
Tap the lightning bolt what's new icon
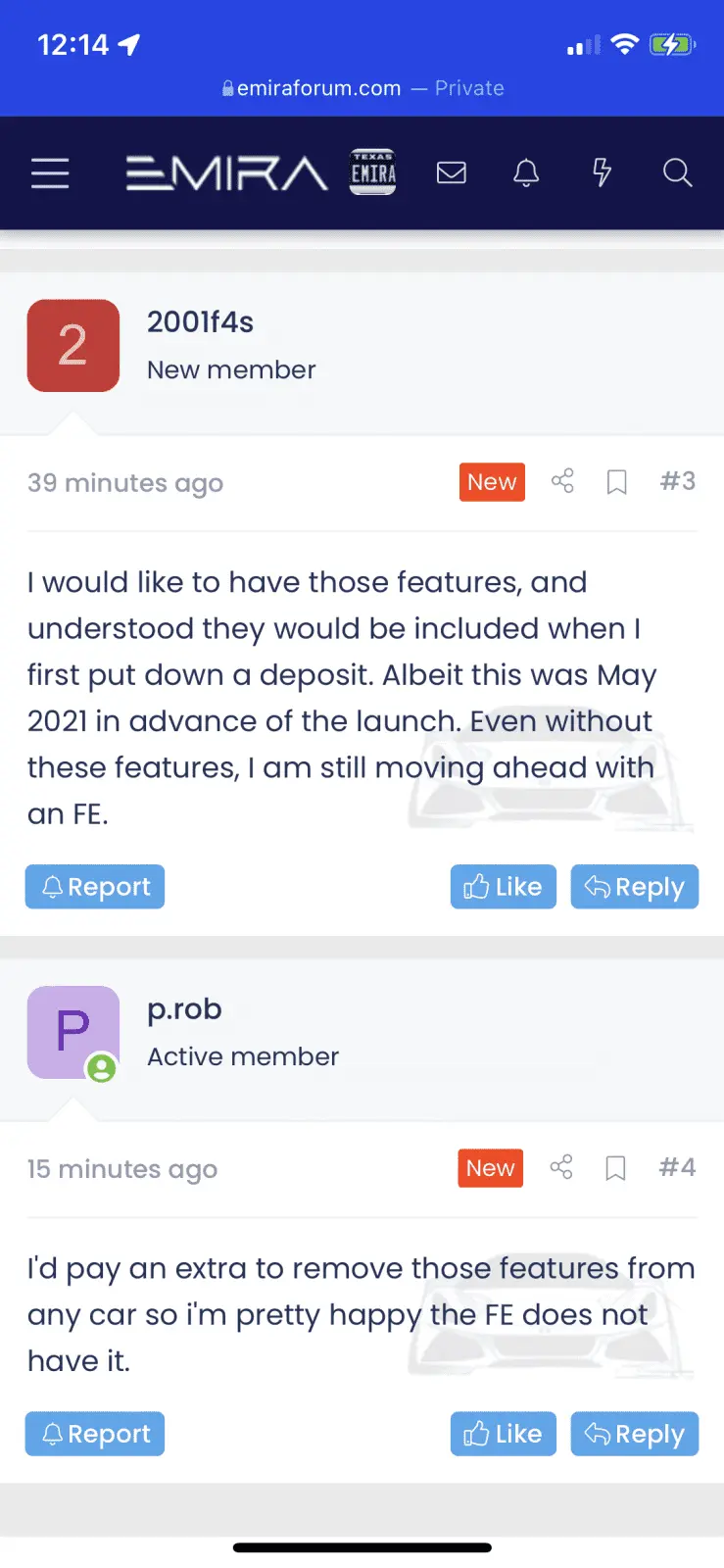pyautogui.click(x=602, y=173)
